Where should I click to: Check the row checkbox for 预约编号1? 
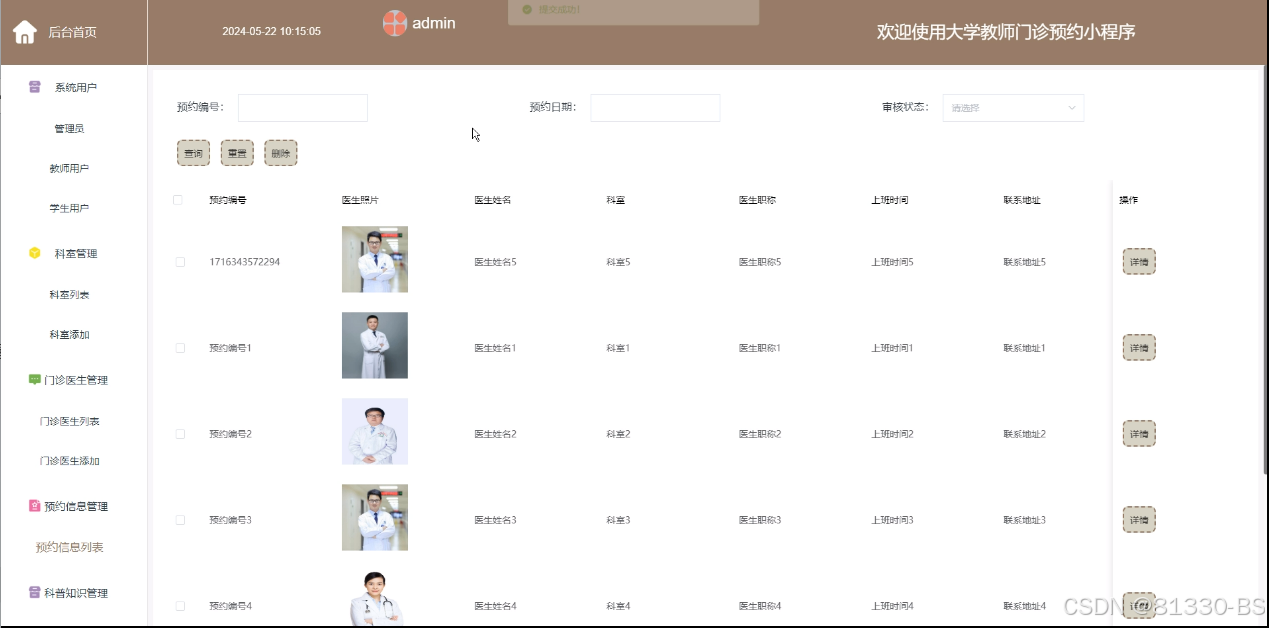[180, 348]
